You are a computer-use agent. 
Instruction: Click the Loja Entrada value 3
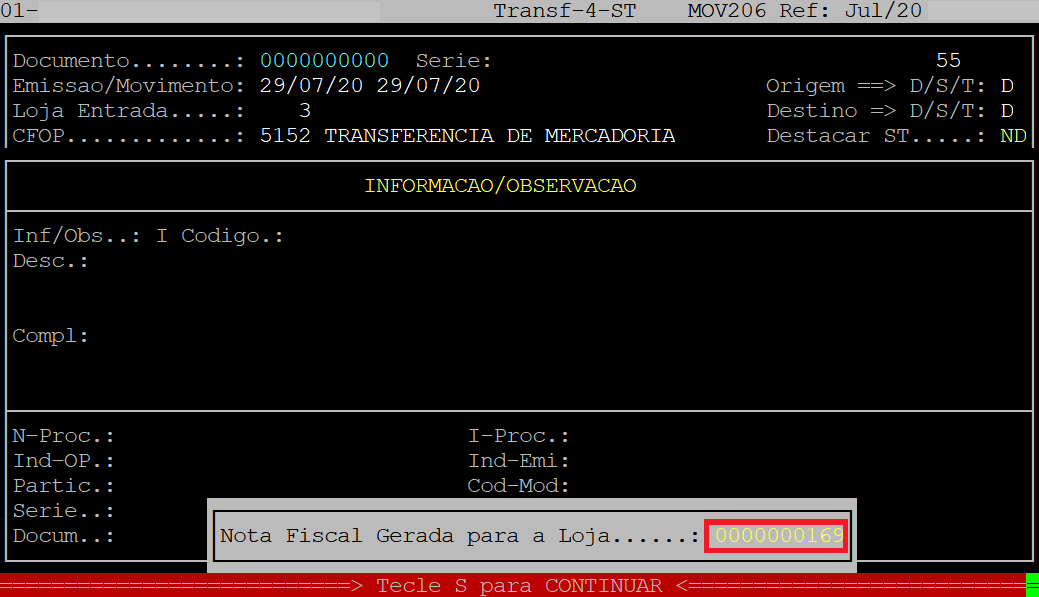pos(305,111)
